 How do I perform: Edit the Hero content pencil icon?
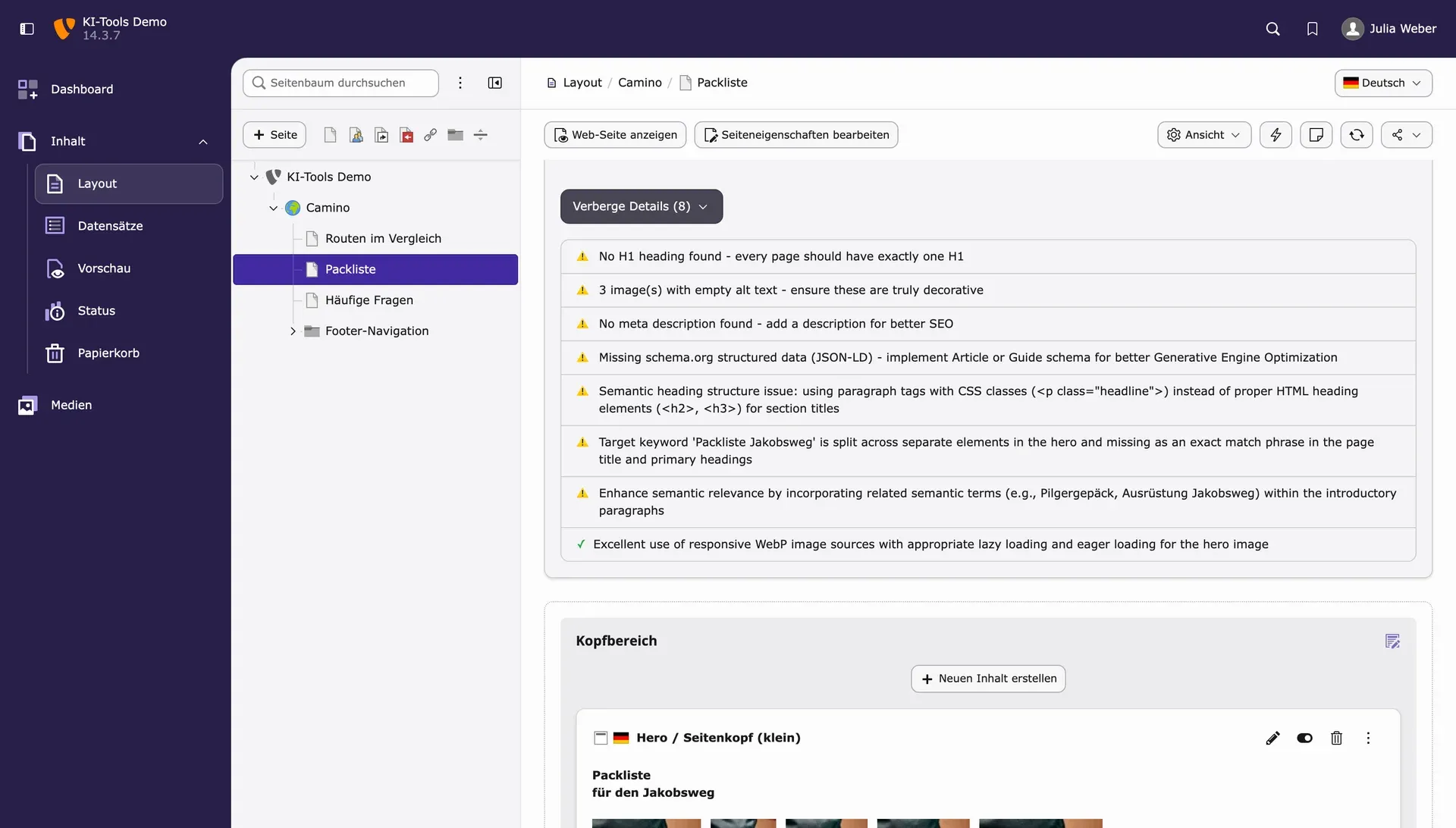click(x=1273, y=739)
